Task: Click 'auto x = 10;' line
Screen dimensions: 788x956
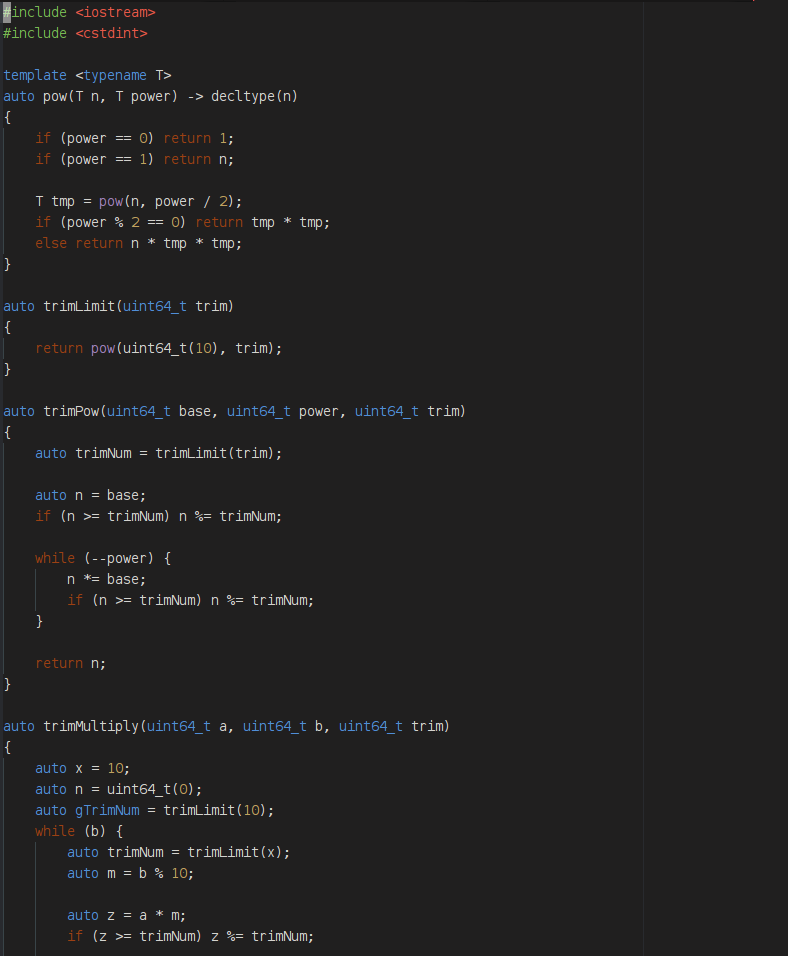Action: click(x=83, y=768)
